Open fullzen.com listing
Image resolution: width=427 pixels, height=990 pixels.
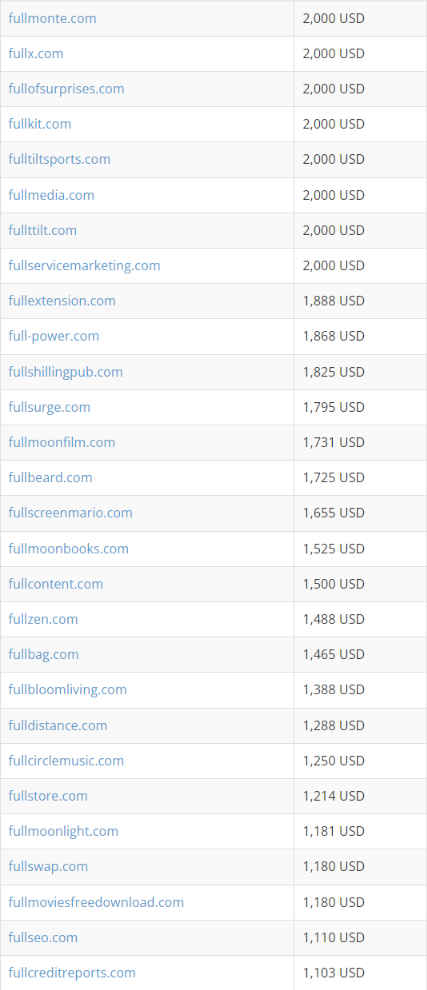[43, 619]
